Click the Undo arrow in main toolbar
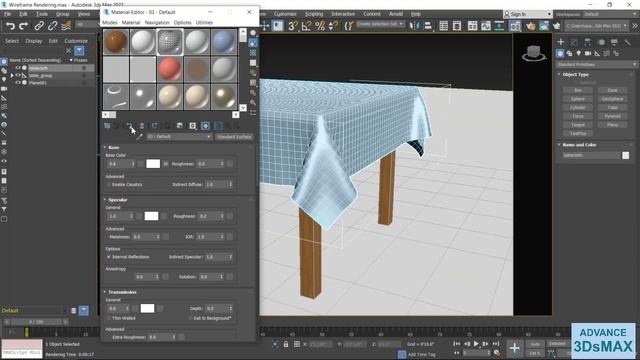Image resolution: width=640 pixels, height=360 pixels. (x=10, y=26)
